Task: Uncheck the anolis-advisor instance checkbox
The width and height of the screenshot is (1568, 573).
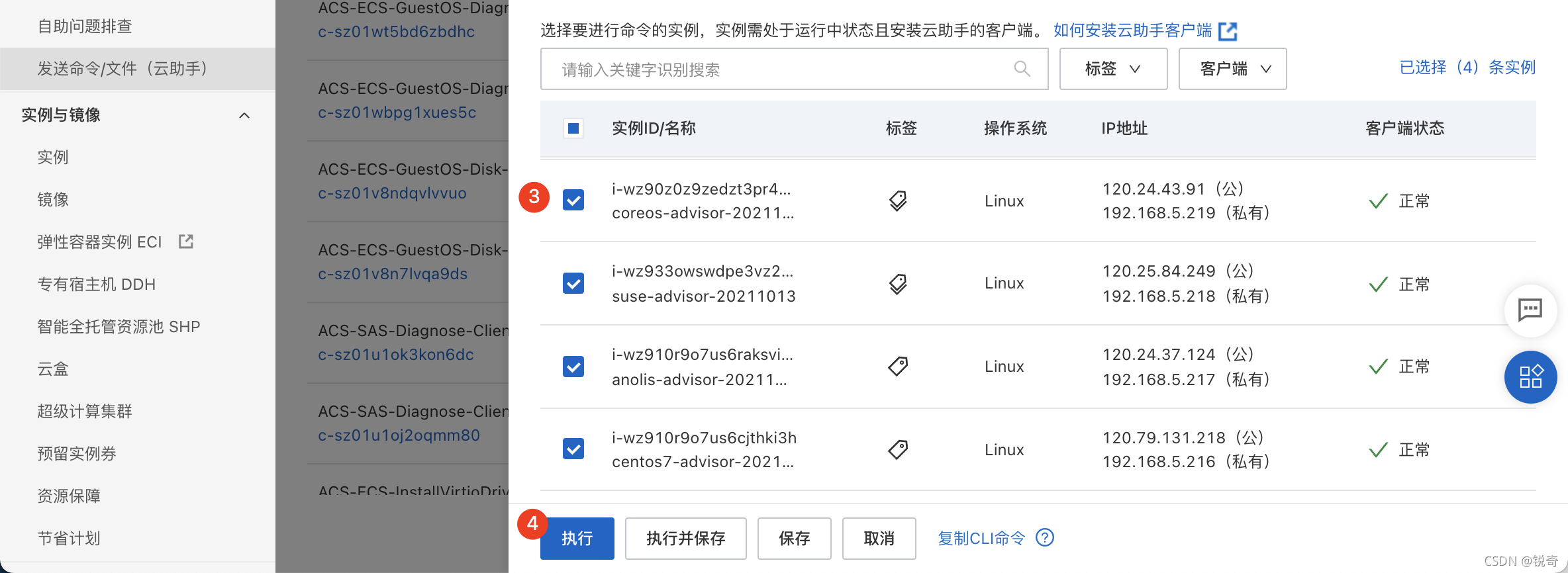Action: [573, 367]
